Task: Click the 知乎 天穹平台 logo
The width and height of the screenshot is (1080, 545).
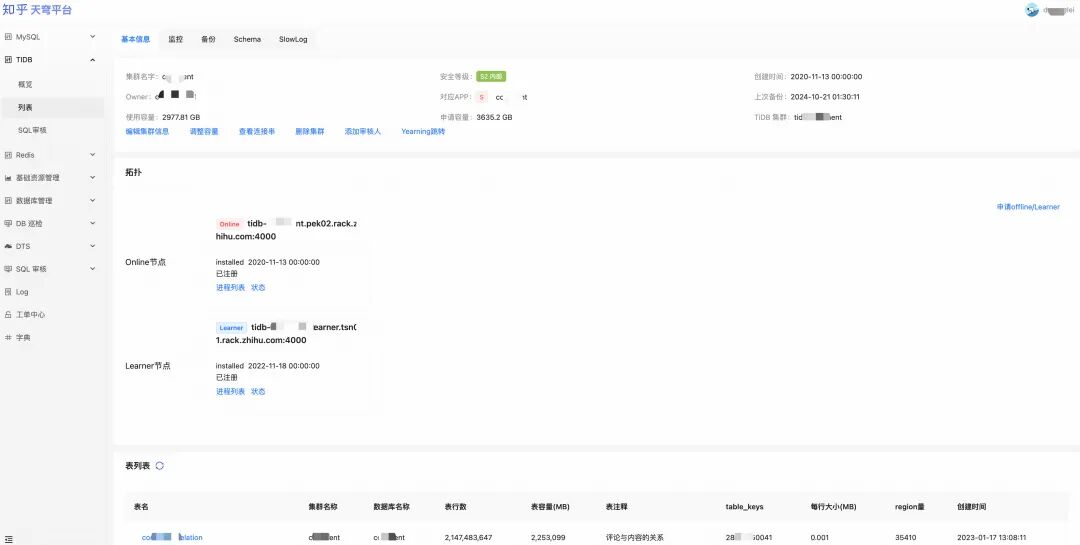Action: coord(37,10)
